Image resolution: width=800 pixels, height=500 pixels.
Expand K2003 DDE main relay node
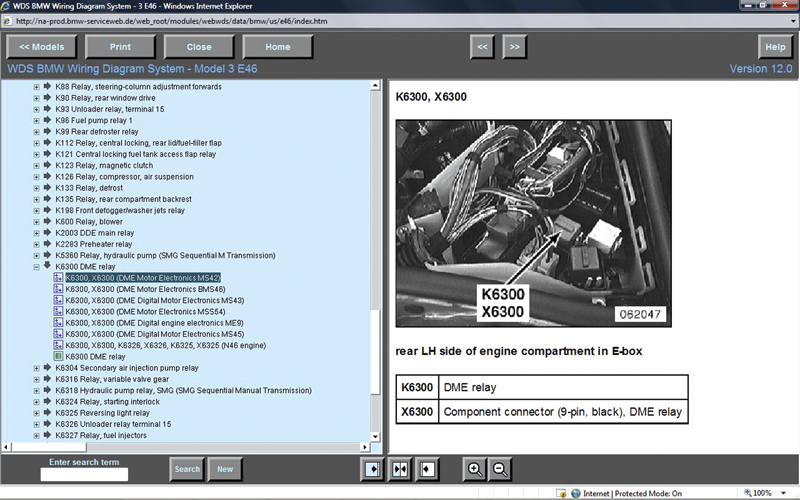36,233
